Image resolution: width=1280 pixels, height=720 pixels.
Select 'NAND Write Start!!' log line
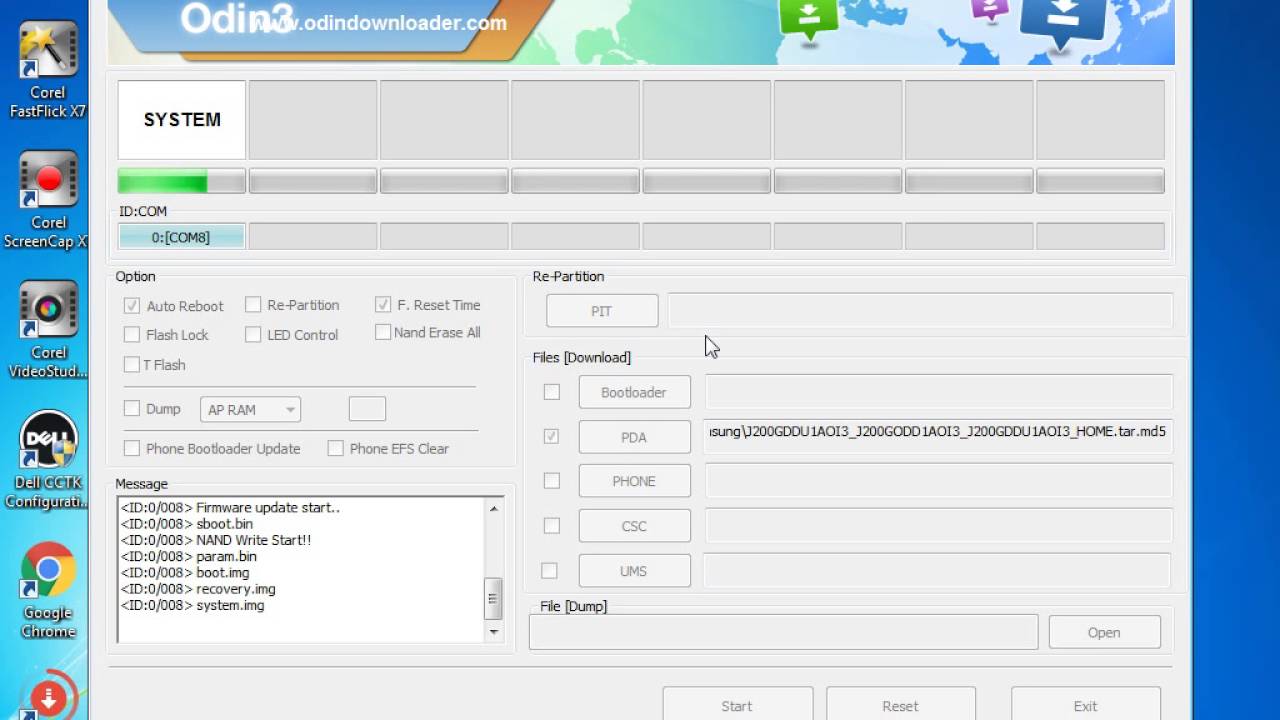click(x=216, y=540)
